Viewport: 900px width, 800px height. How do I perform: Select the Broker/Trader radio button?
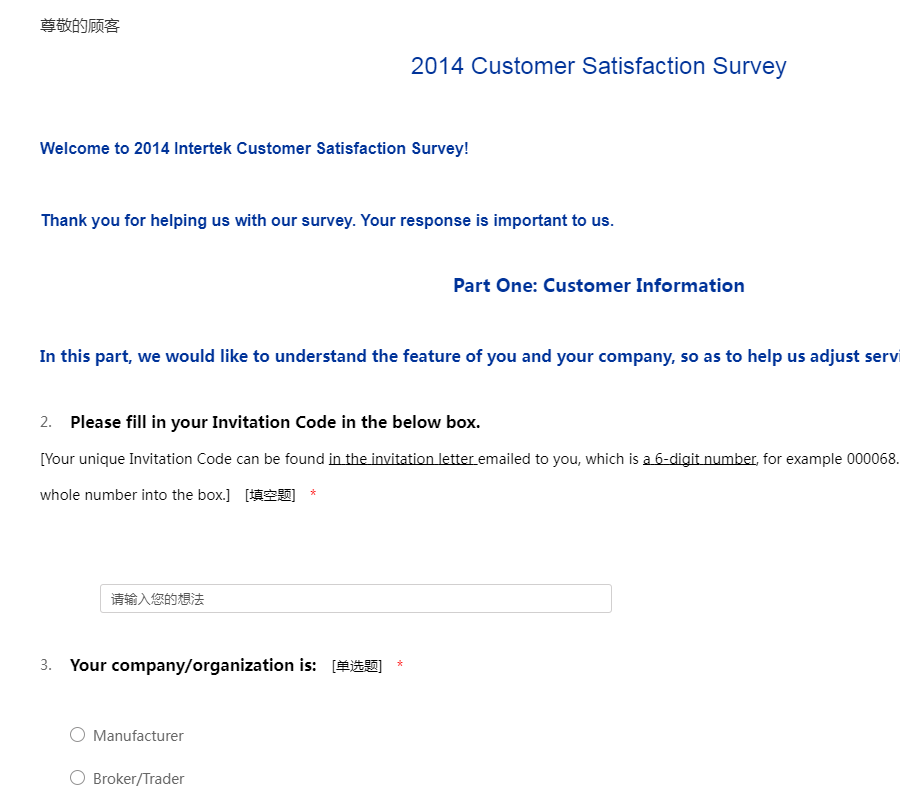[x=78, y=778]
